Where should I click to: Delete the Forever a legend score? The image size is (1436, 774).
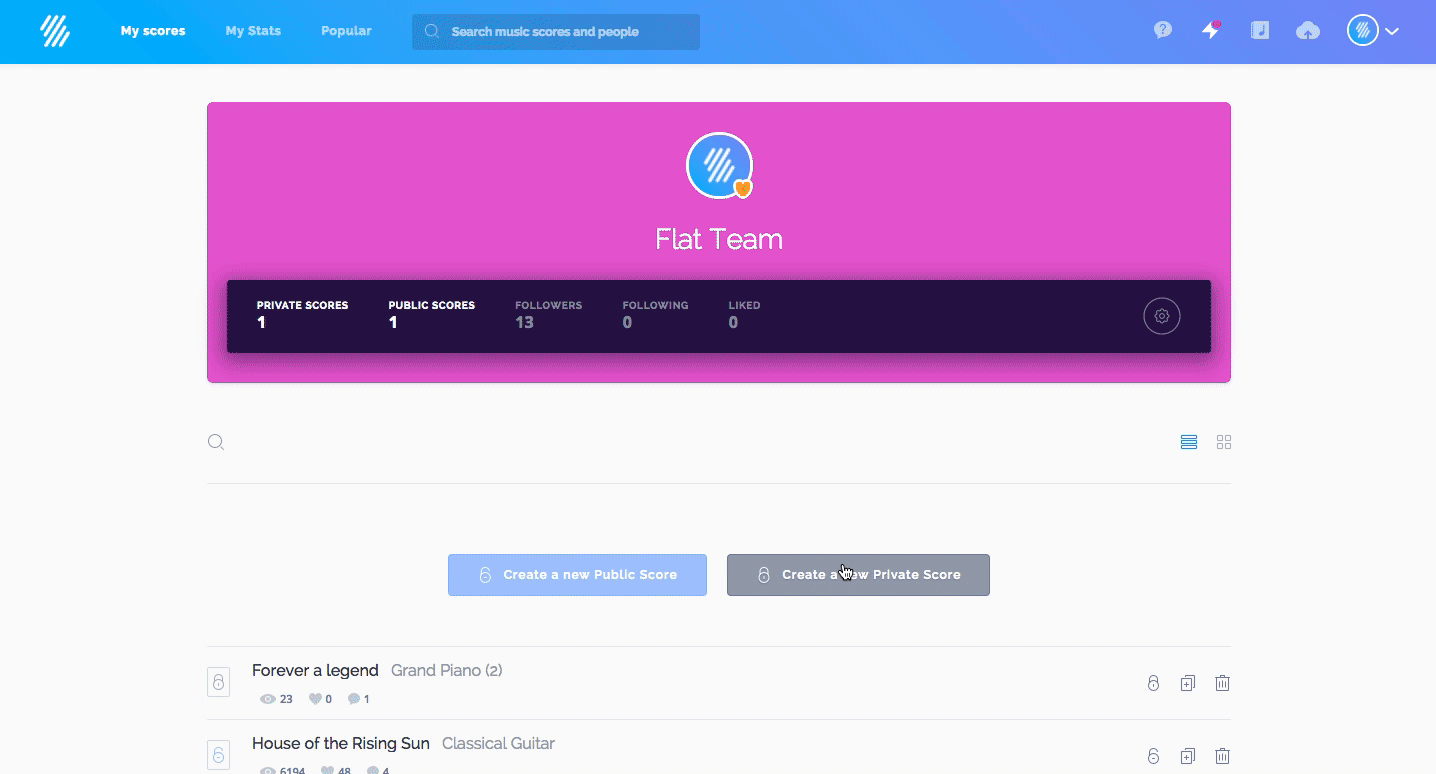(1222, 684)
